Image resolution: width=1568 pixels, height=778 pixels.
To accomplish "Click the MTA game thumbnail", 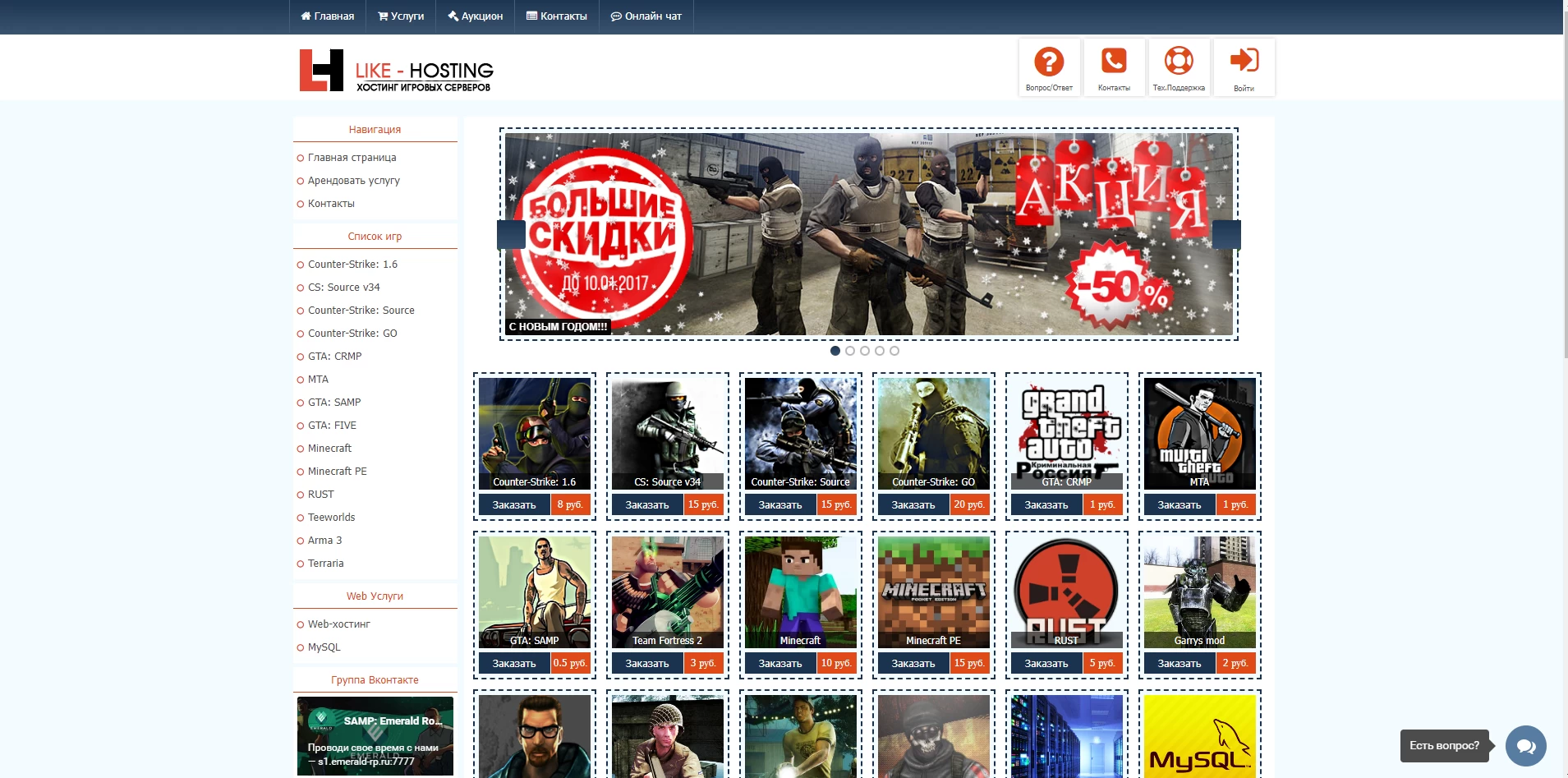I will [x=1200, y=434].
